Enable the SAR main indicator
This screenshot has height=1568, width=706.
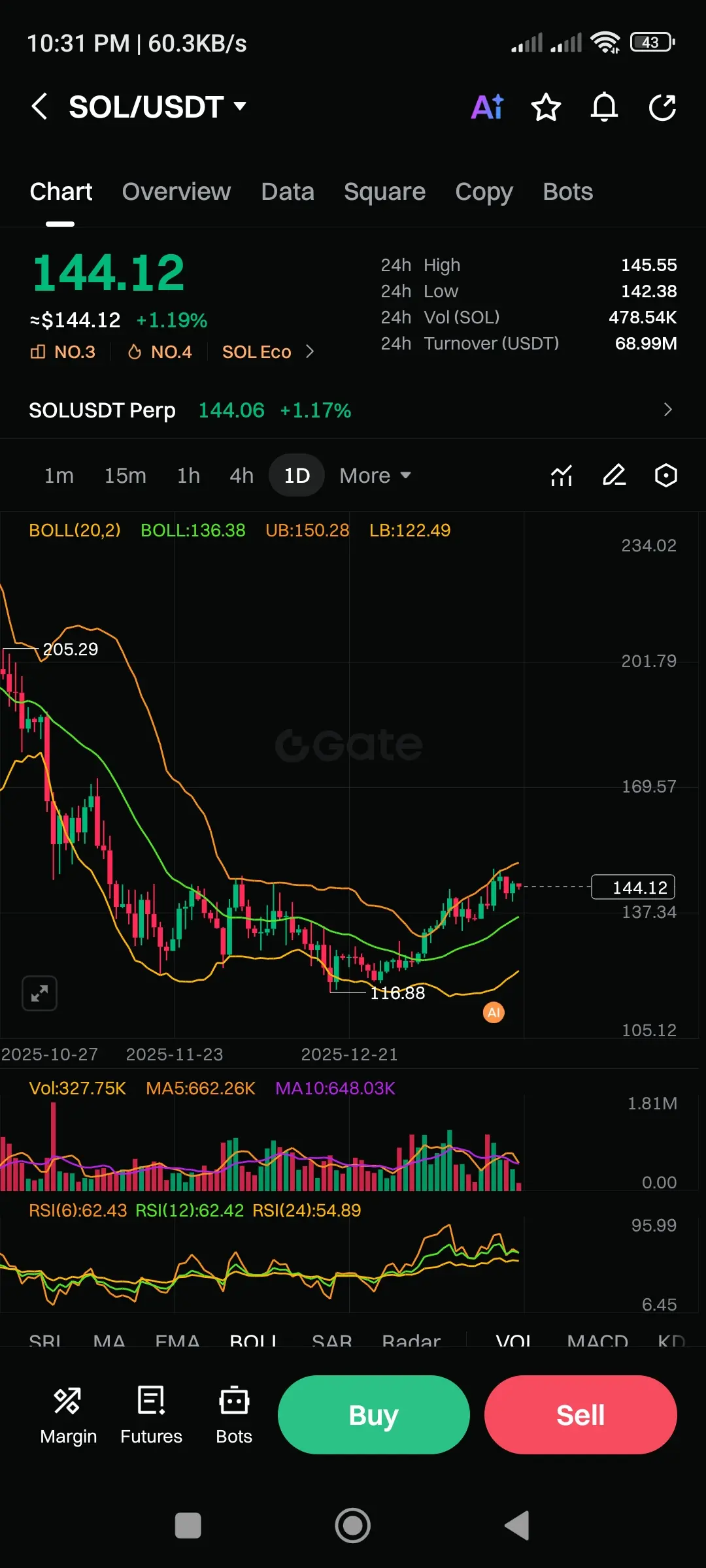click(x=332, y=1340)
